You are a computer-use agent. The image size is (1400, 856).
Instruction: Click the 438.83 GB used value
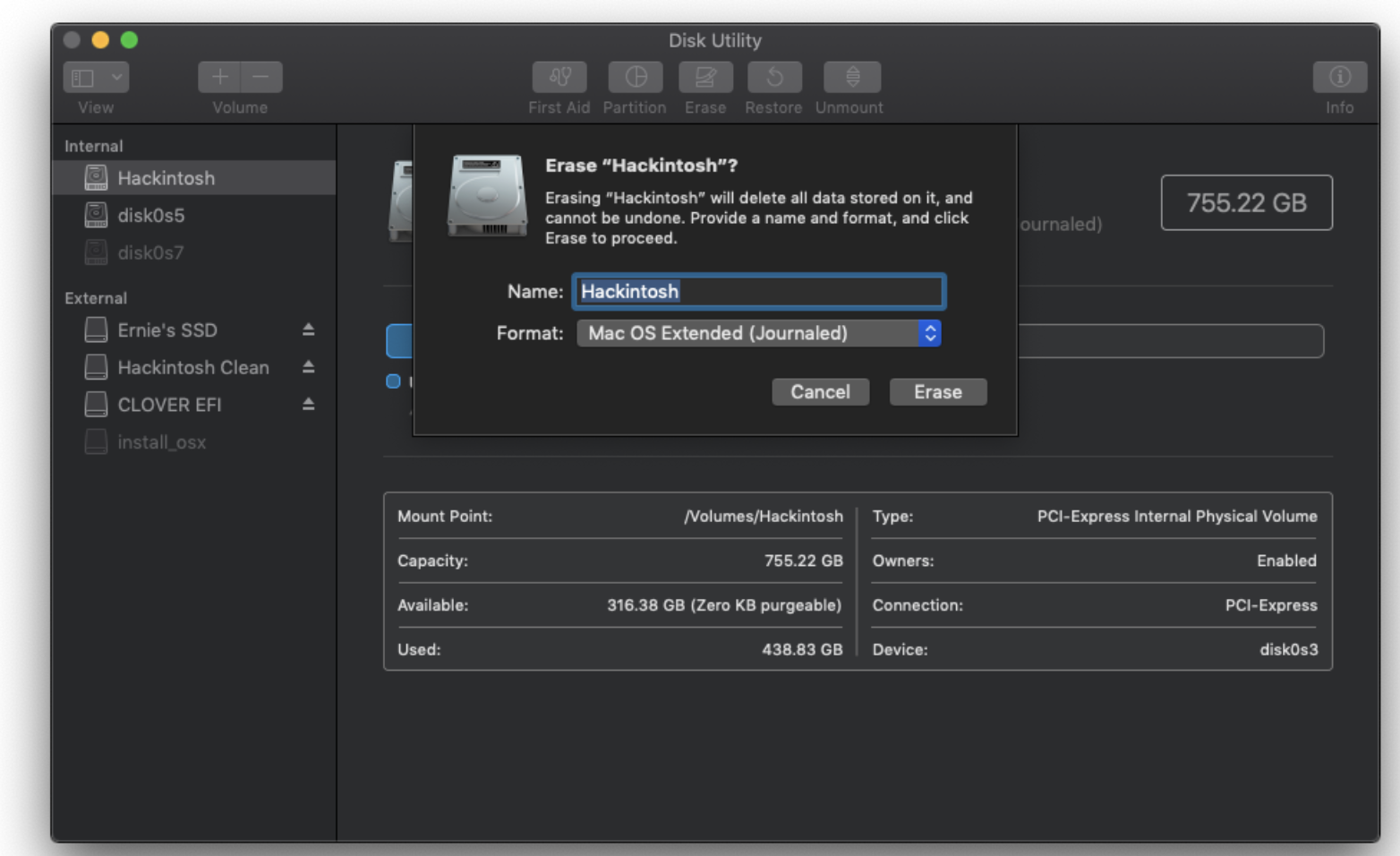802,650
